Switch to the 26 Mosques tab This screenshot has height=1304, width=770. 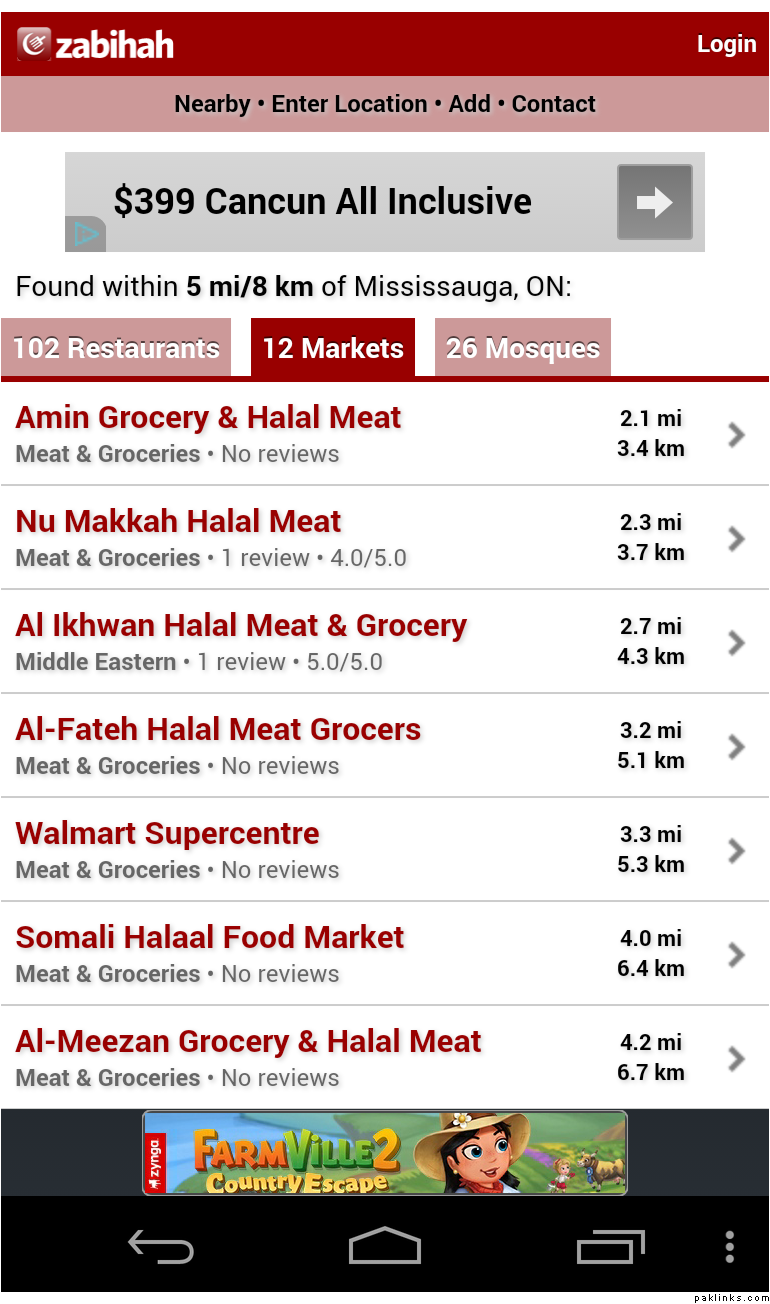pos(522,348)
